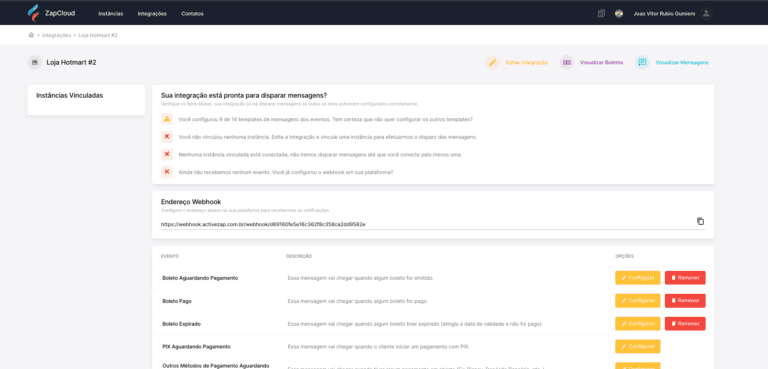768x369 pixels.
Task: Click the Loja Hotmart #2 store icon
Action: click(34, 62)
